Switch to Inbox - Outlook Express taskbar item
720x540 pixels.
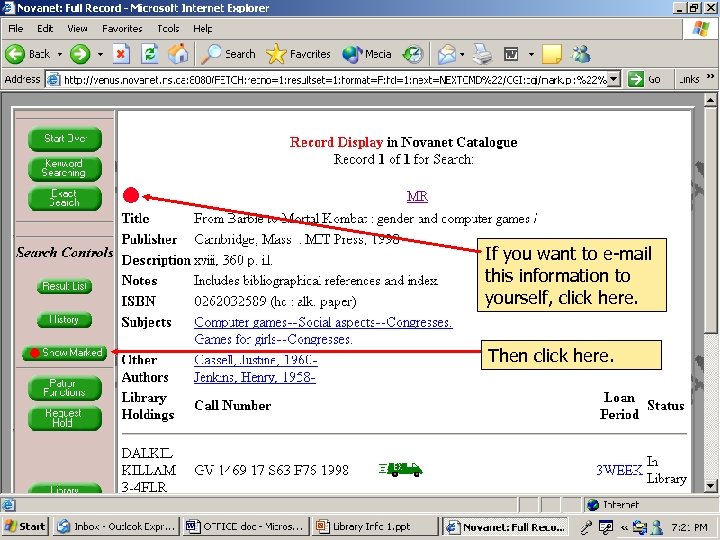[x=117, y=526]
